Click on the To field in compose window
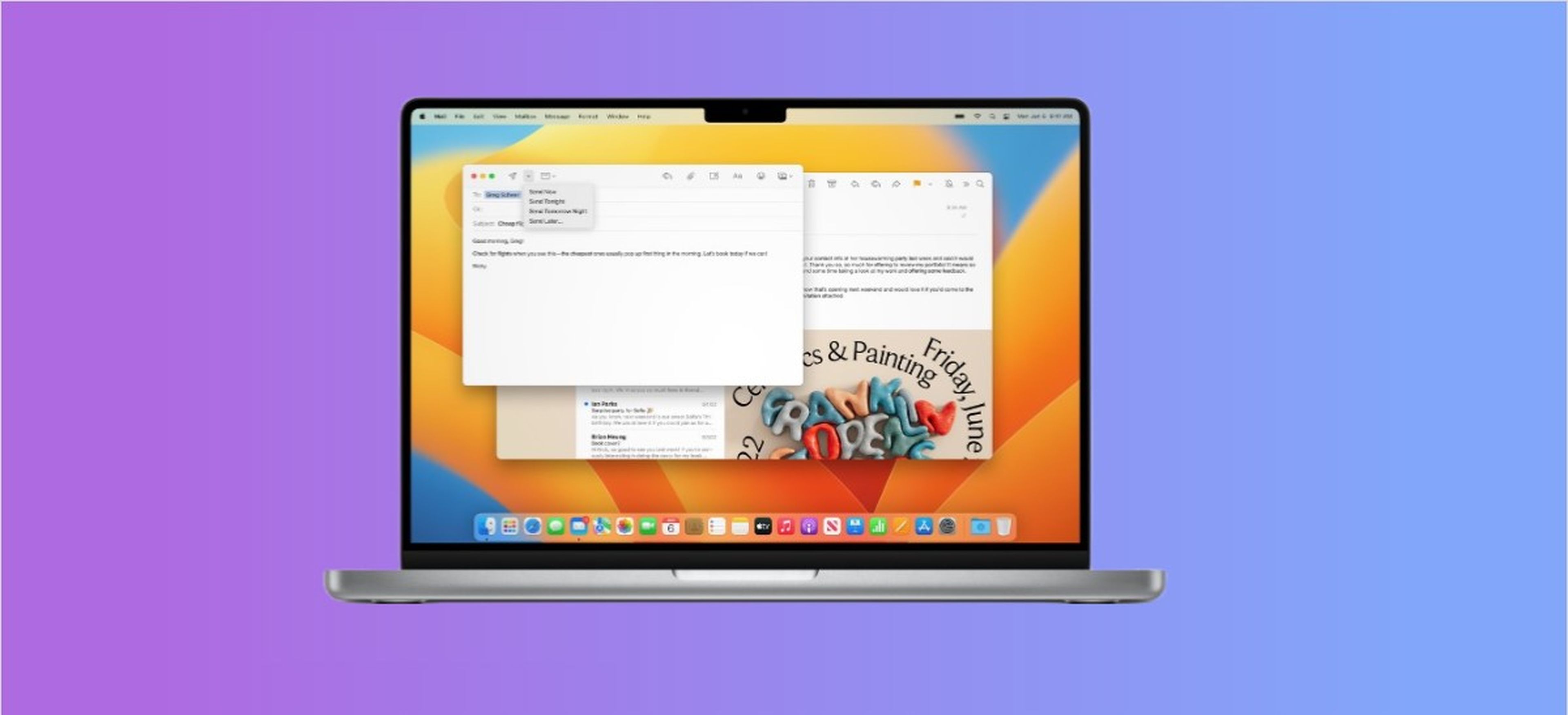The width and height of the screenshot is (1568, 715). [500, 195]
